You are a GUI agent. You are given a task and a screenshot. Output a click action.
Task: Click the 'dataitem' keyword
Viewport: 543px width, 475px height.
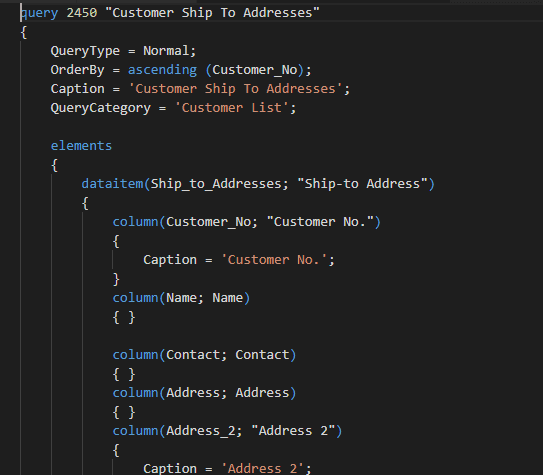(113, 184)
